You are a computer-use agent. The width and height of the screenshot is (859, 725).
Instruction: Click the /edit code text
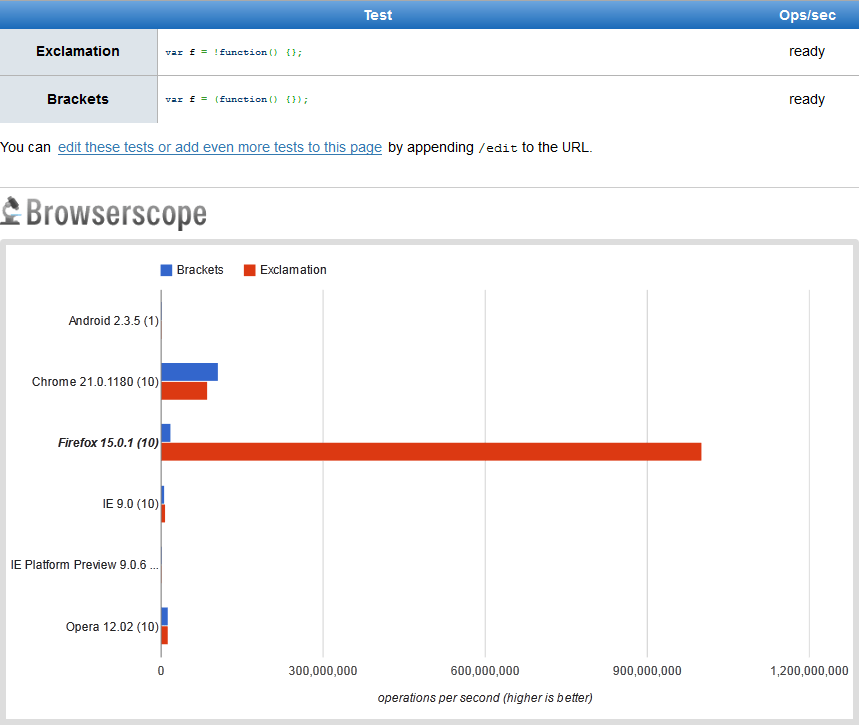pos(497,148)
